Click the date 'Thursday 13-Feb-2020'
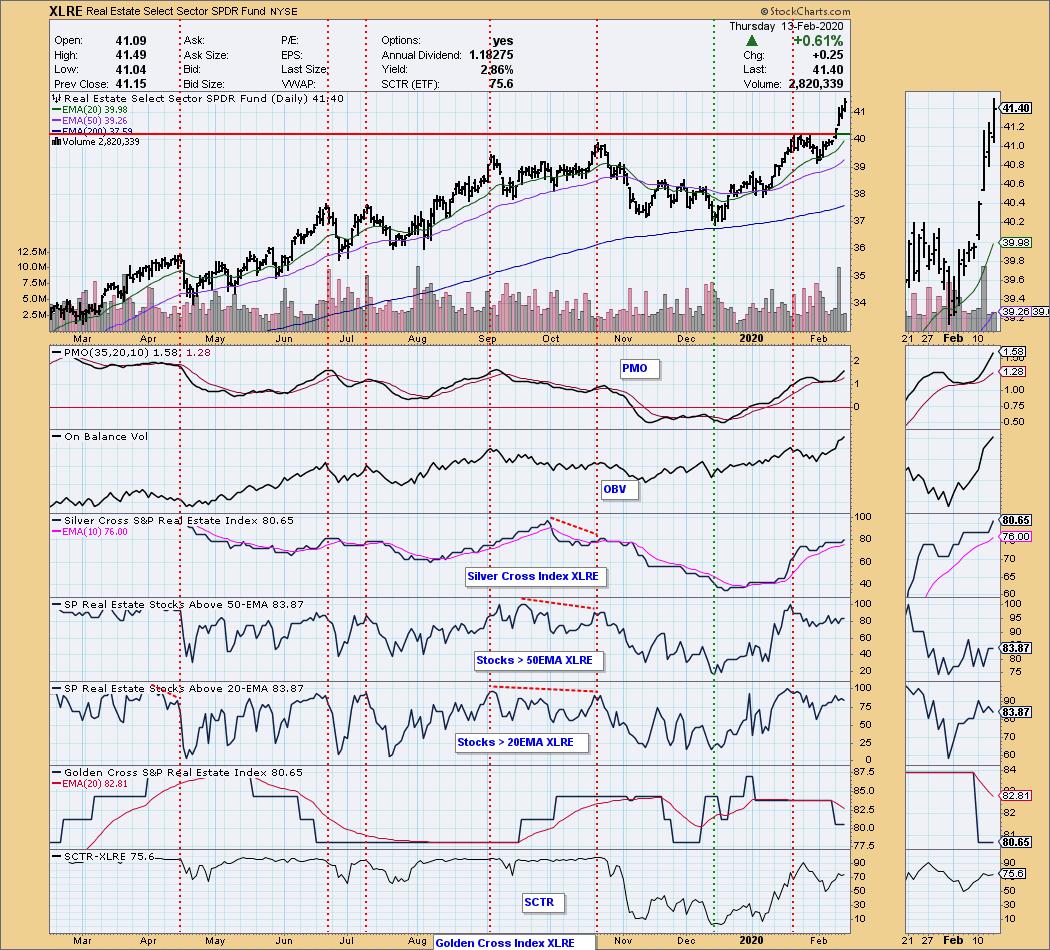This screenshot has height=950, width=1050. pos(785,26)
